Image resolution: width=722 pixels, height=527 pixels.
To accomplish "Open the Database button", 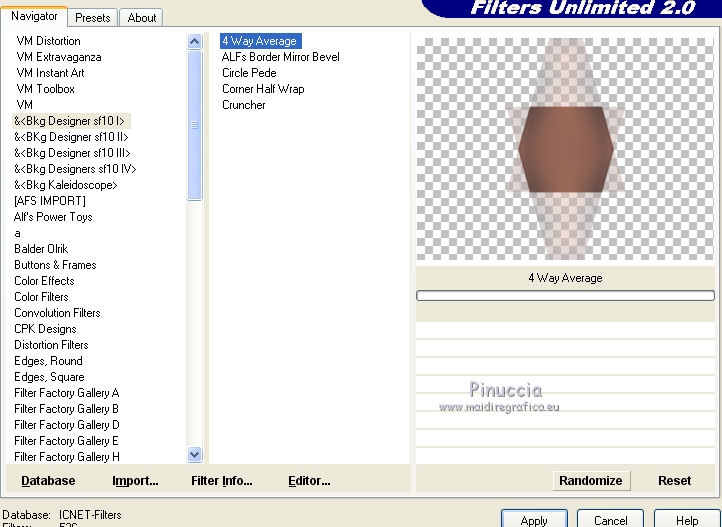I will [x=48, y=481].
